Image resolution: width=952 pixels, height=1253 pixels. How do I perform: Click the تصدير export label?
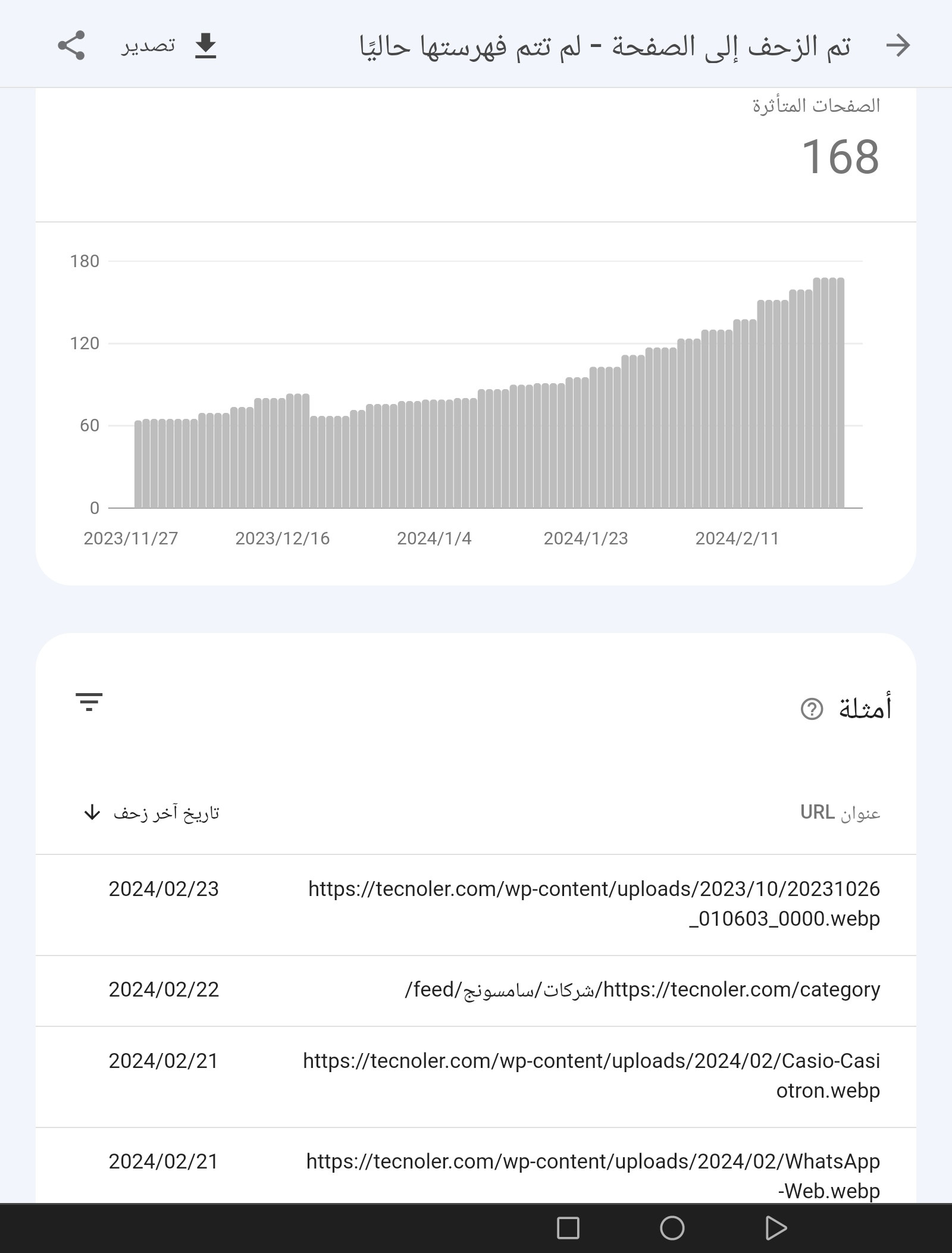click(148, 46)
